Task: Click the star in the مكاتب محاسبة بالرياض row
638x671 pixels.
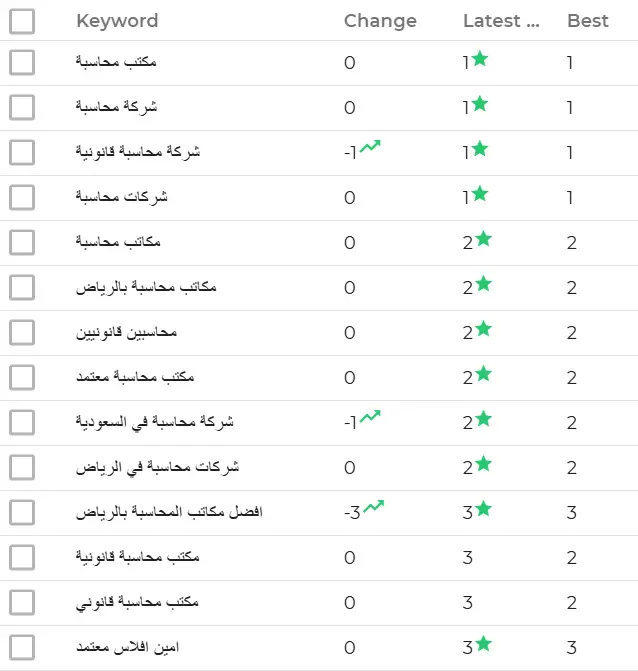Action: (484, 284)
